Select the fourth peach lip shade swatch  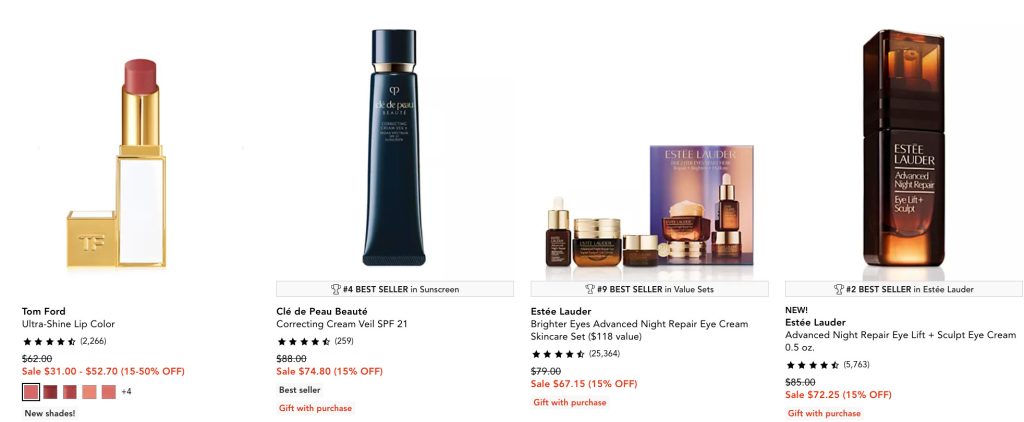[89, 392]
